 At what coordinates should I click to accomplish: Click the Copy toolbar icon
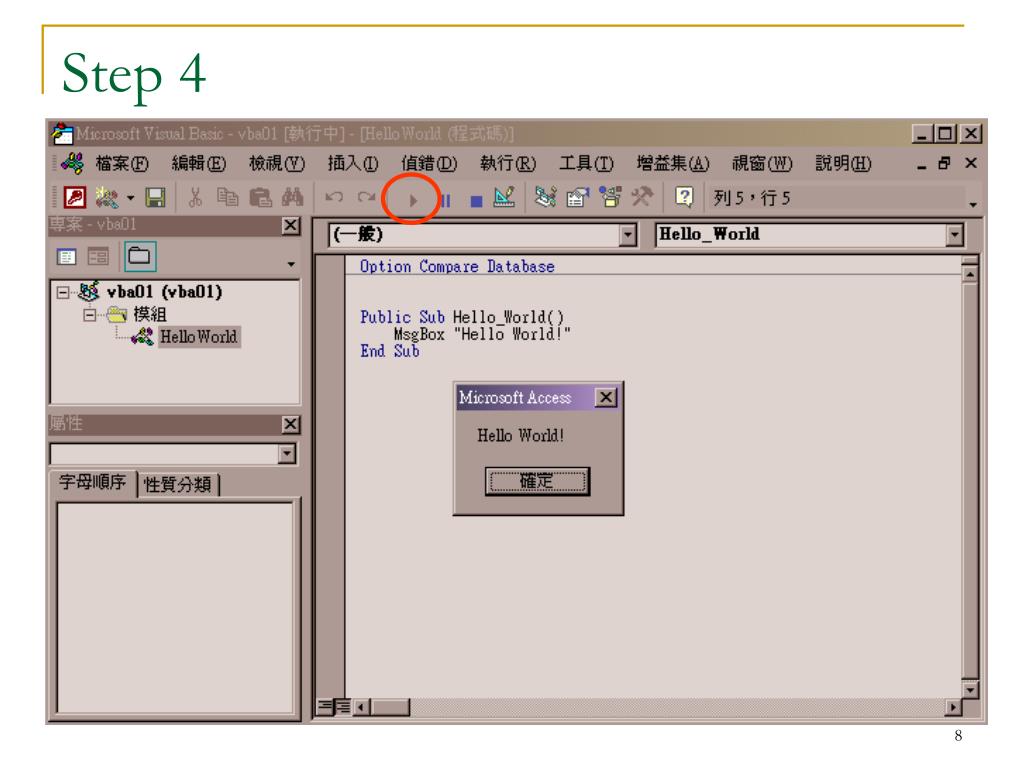pos(227,197)
